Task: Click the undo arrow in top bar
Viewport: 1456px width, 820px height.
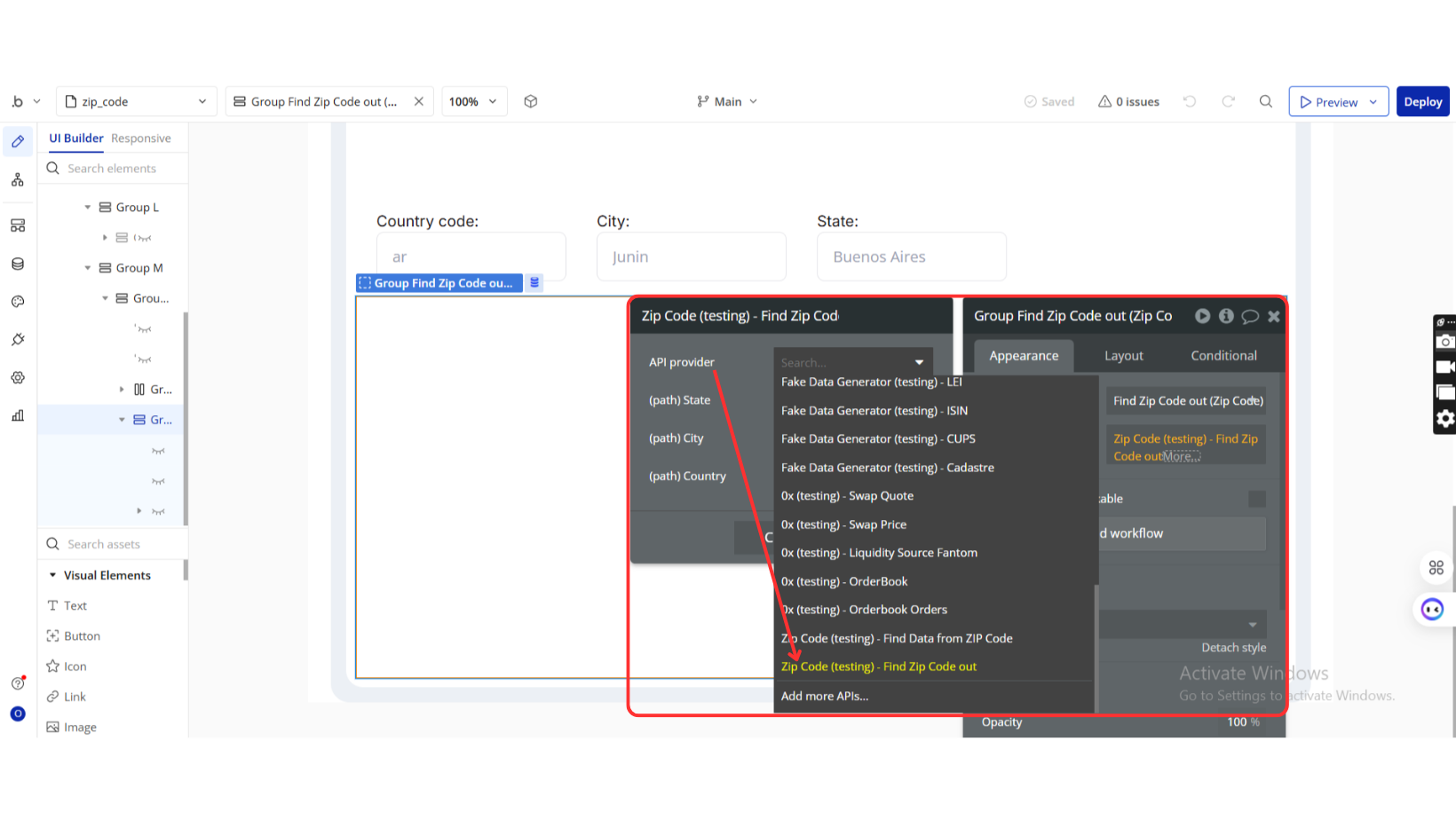Action: coord(1190,102)
